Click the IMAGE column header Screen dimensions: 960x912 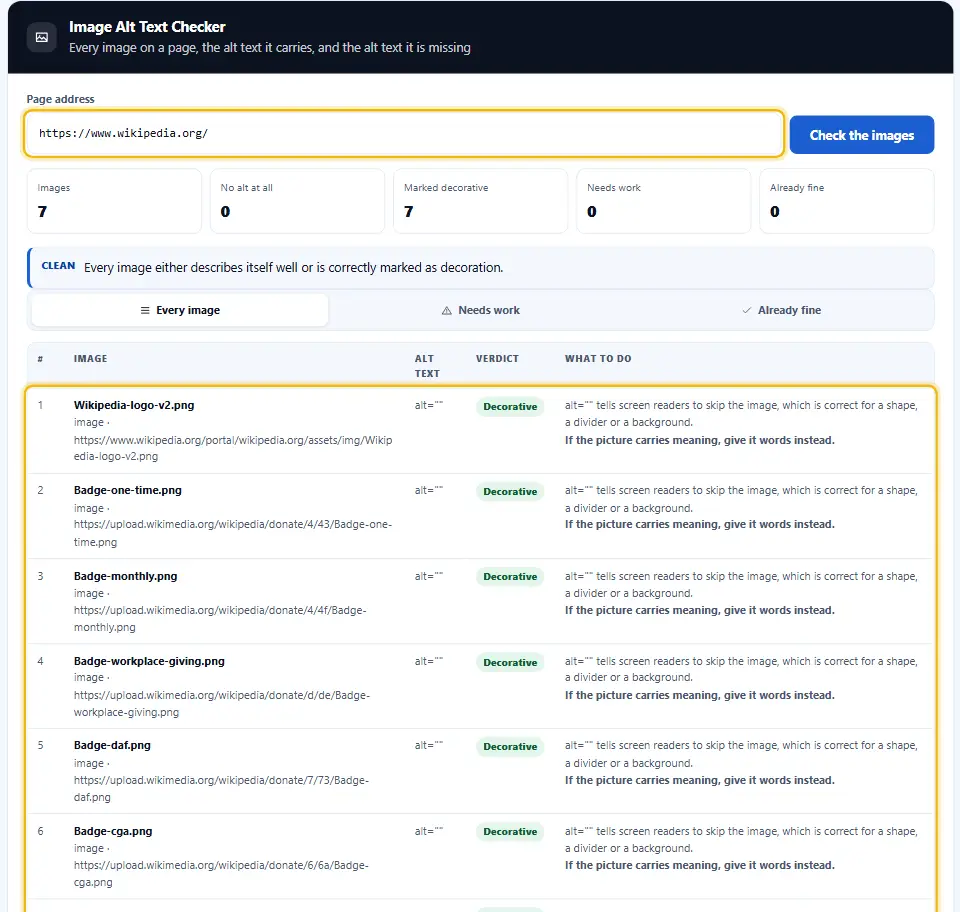pyautogui.click(x=91, y=359)
